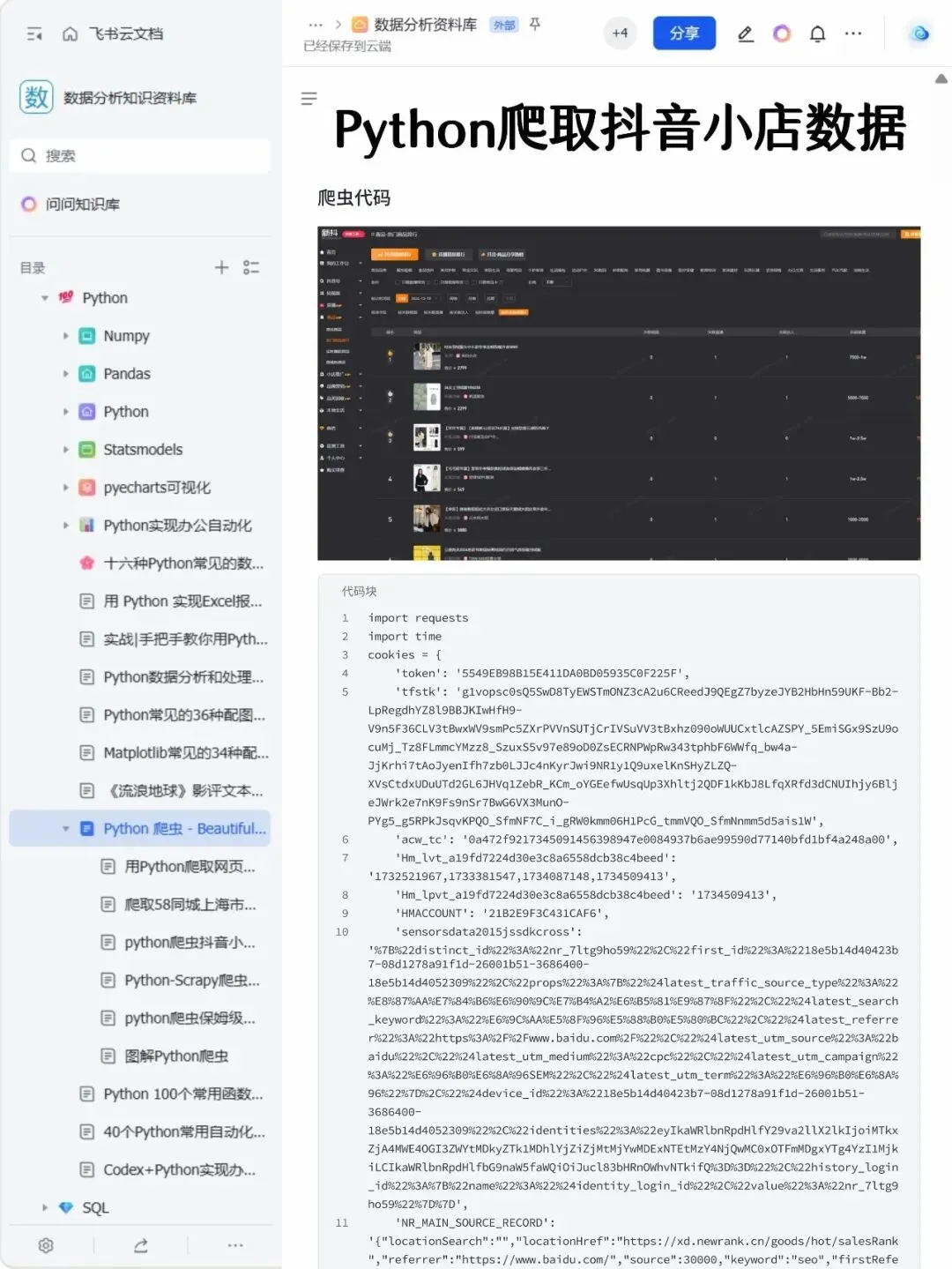The height and width of the screenshot is (1269, 952).
Task: Expand the Statsmodels node
Action: [x=65, y=450]
